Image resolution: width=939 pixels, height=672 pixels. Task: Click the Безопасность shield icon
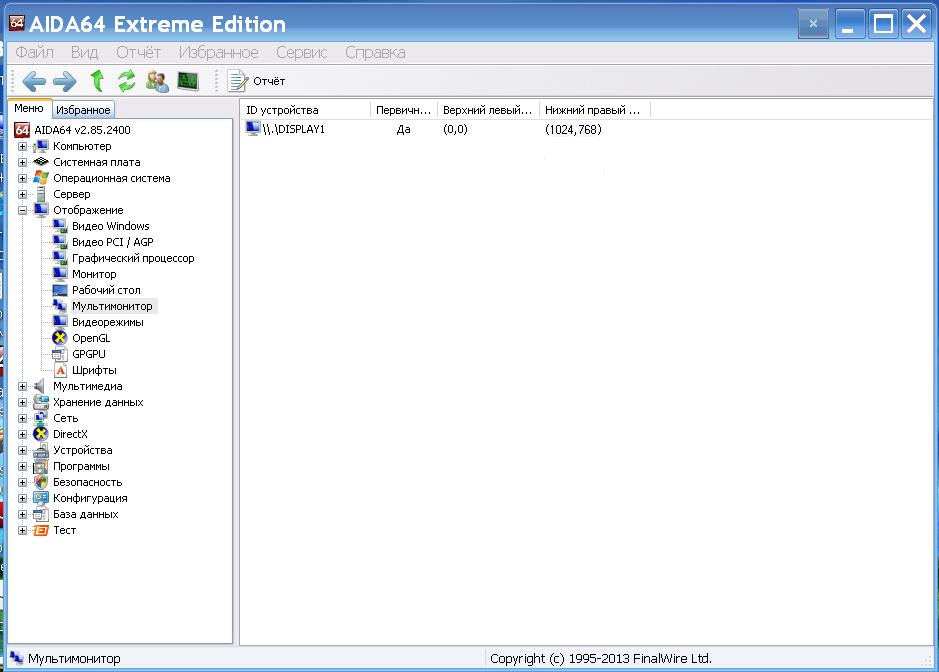coord(41,482)
